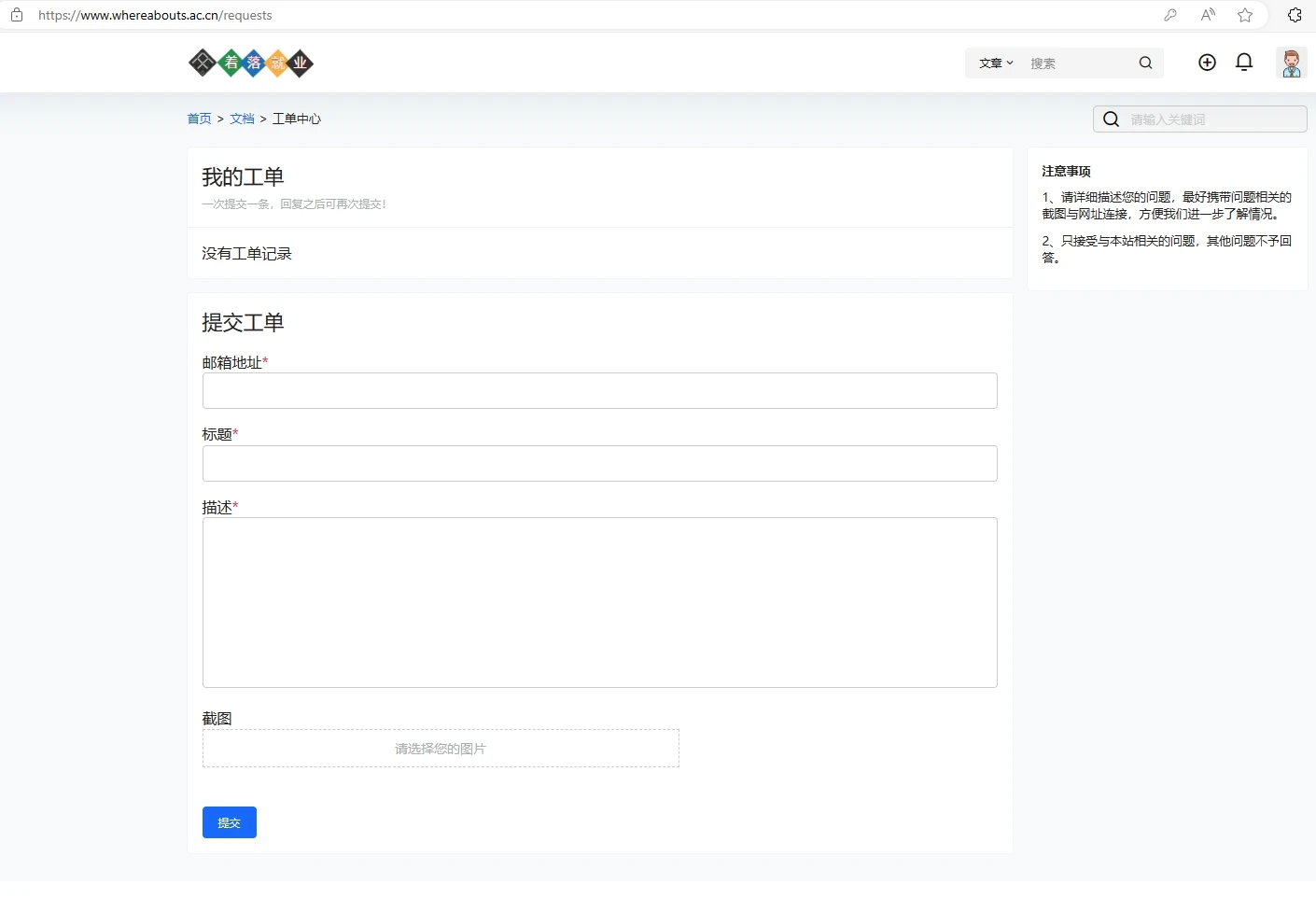The width and height of the screenshot is (1316, 912).
Task: Click the magnifier icon in header search
Action: 1145,63
